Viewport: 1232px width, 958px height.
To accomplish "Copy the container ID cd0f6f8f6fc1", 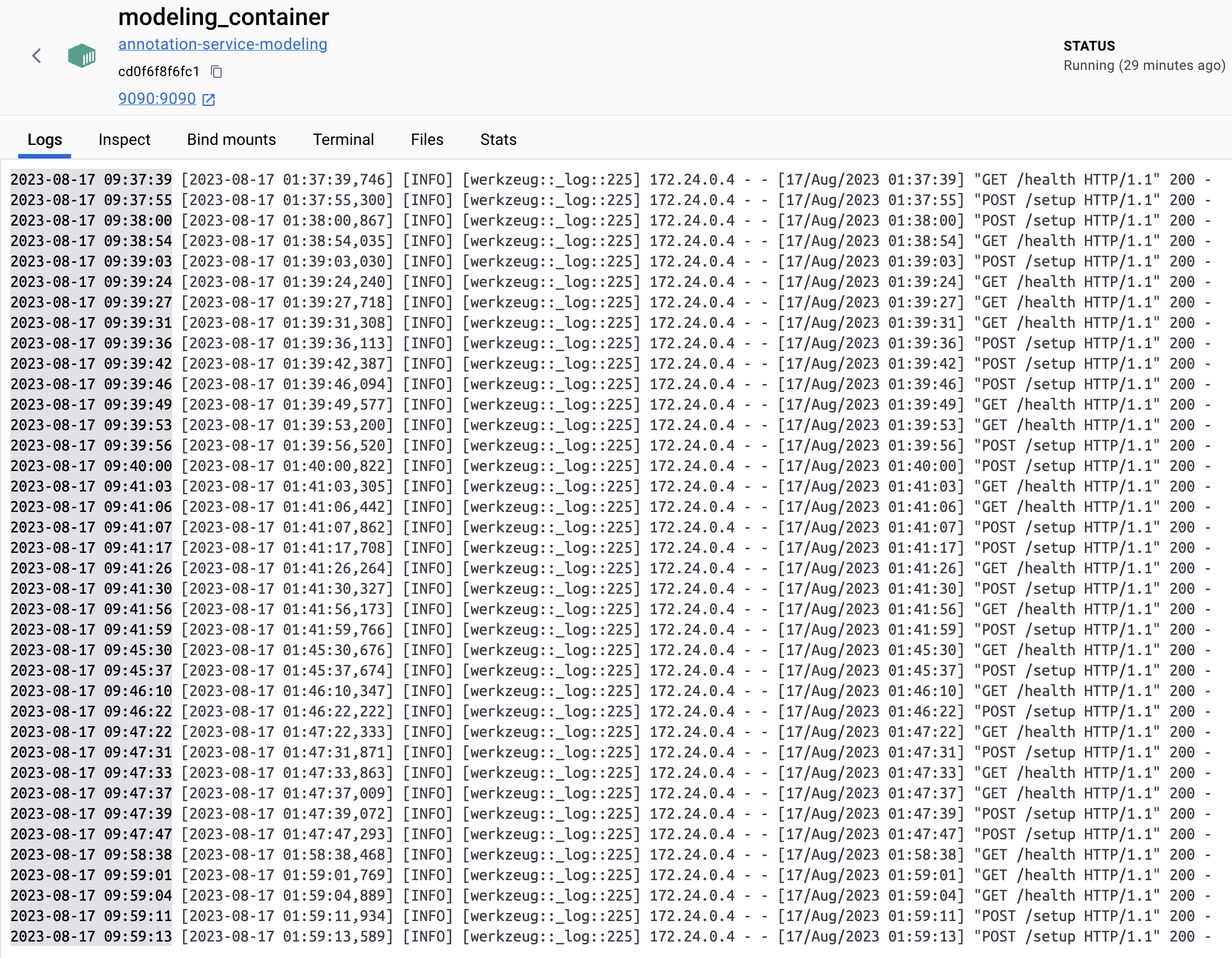I will point(216,72).
